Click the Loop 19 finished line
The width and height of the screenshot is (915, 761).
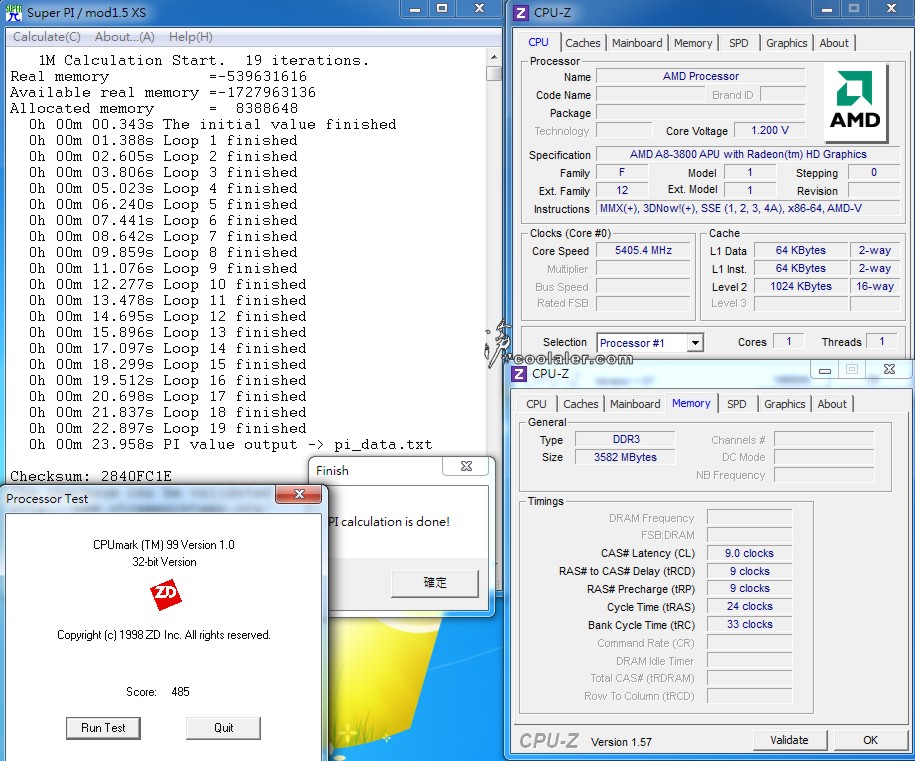[163, 428]
